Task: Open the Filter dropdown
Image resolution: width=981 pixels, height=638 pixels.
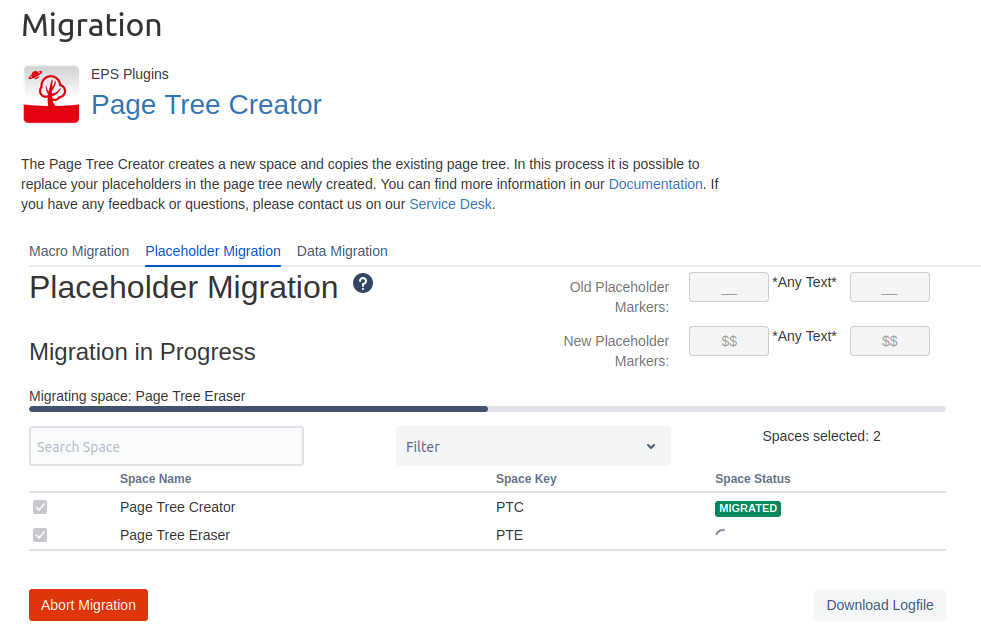Action: (532, 446)
